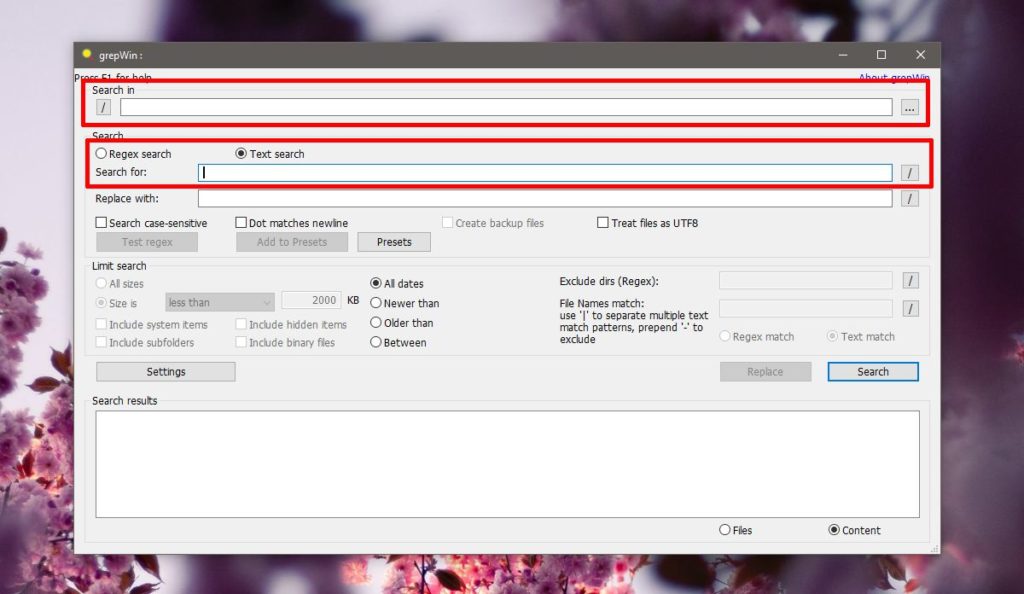Open the Presets list

click(393, 241)
